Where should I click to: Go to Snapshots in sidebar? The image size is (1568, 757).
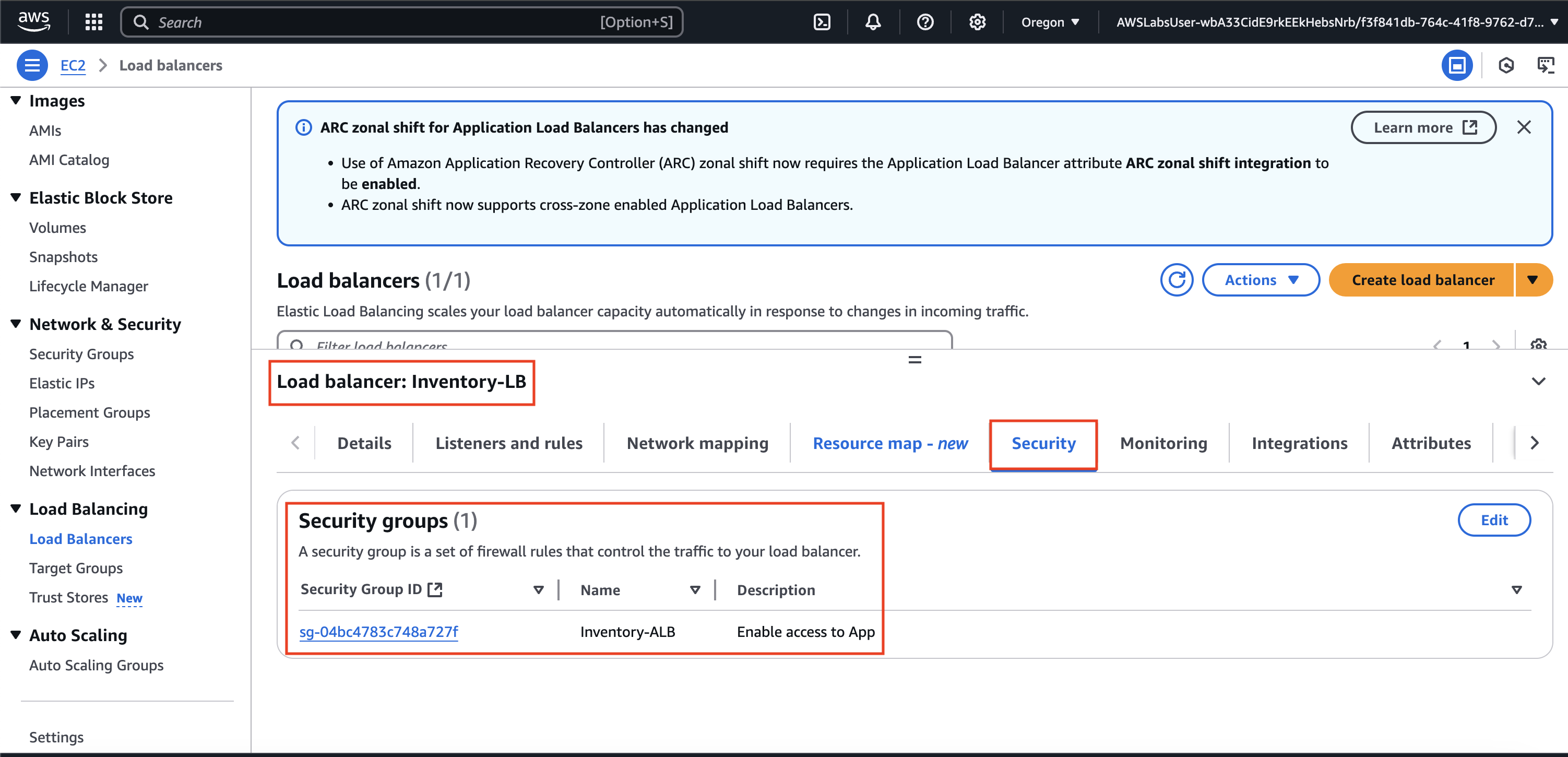pyautogui.click(x=63, y=256)
